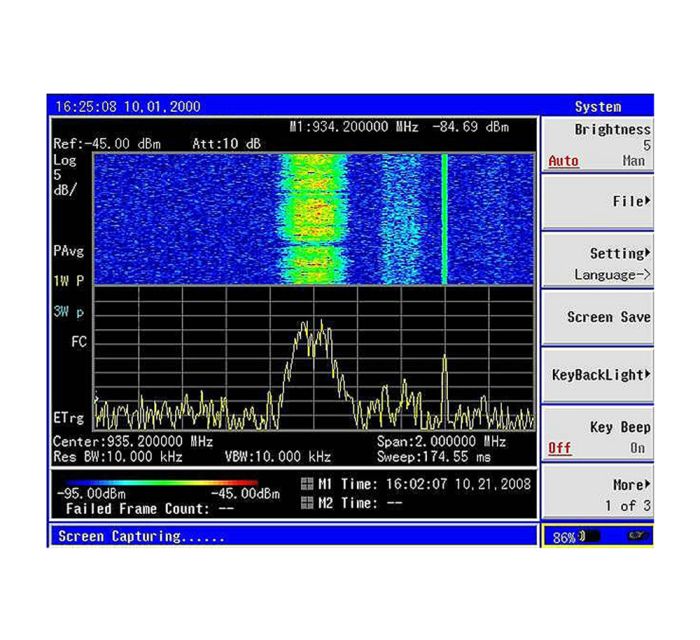The width and height of the screenshot is (700, 640).
Task: Click the Brightness value 5
Action: [647, 145]
